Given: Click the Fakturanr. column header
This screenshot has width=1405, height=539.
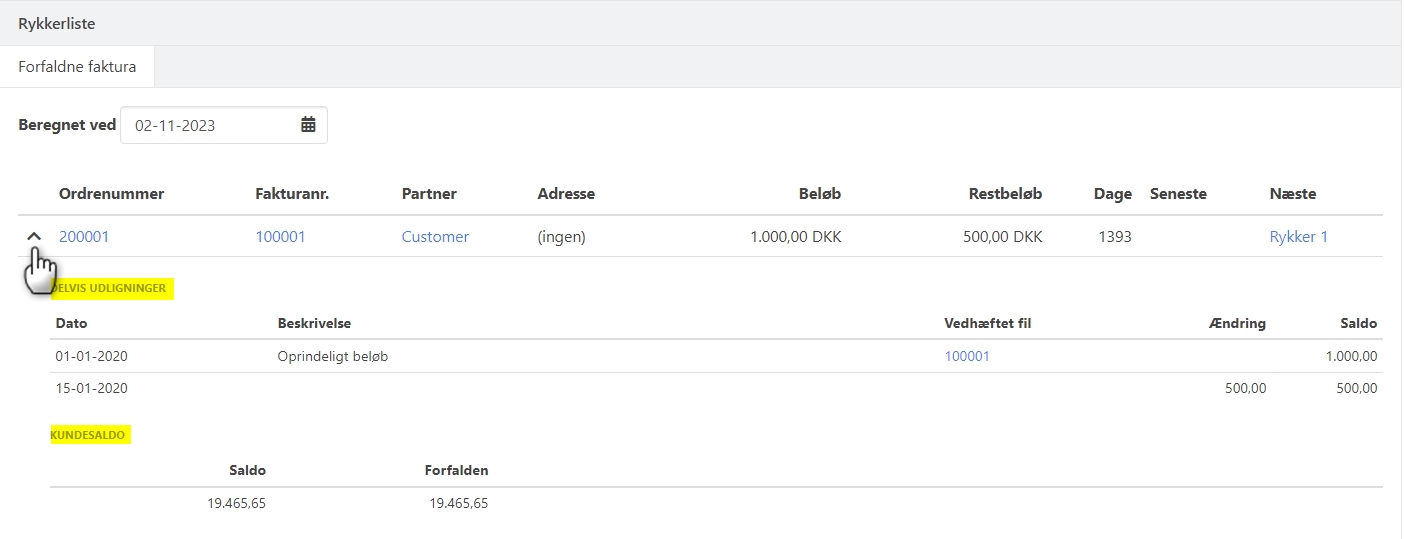Looking at the screenshot, I should click(292, 194).
